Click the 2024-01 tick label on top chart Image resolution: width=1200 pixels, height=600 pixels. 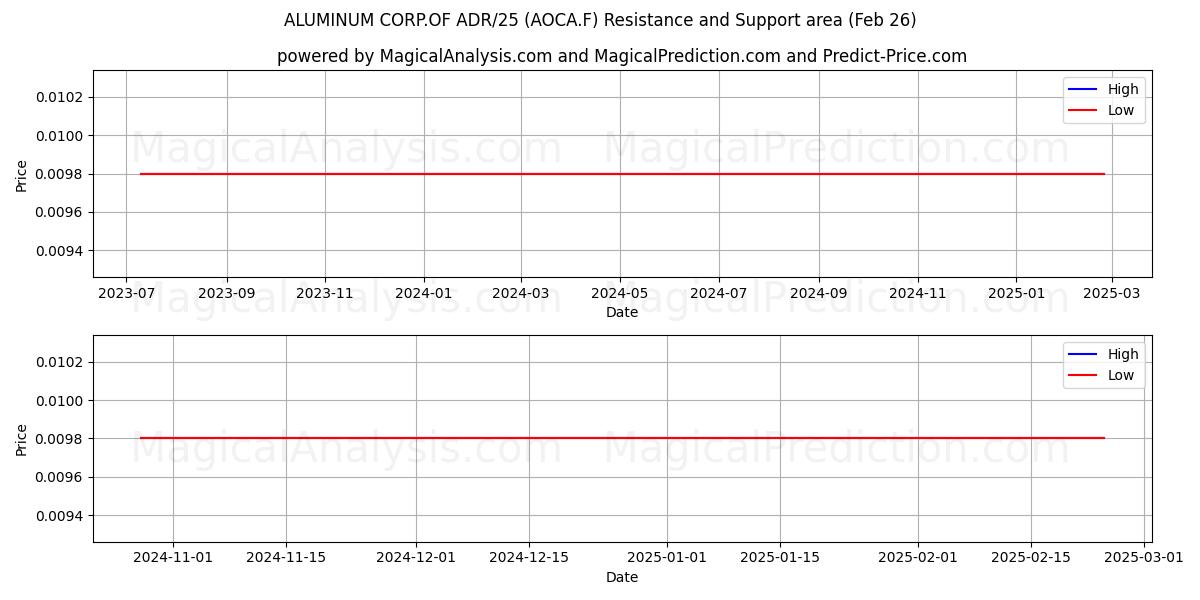tap(424, 294)
